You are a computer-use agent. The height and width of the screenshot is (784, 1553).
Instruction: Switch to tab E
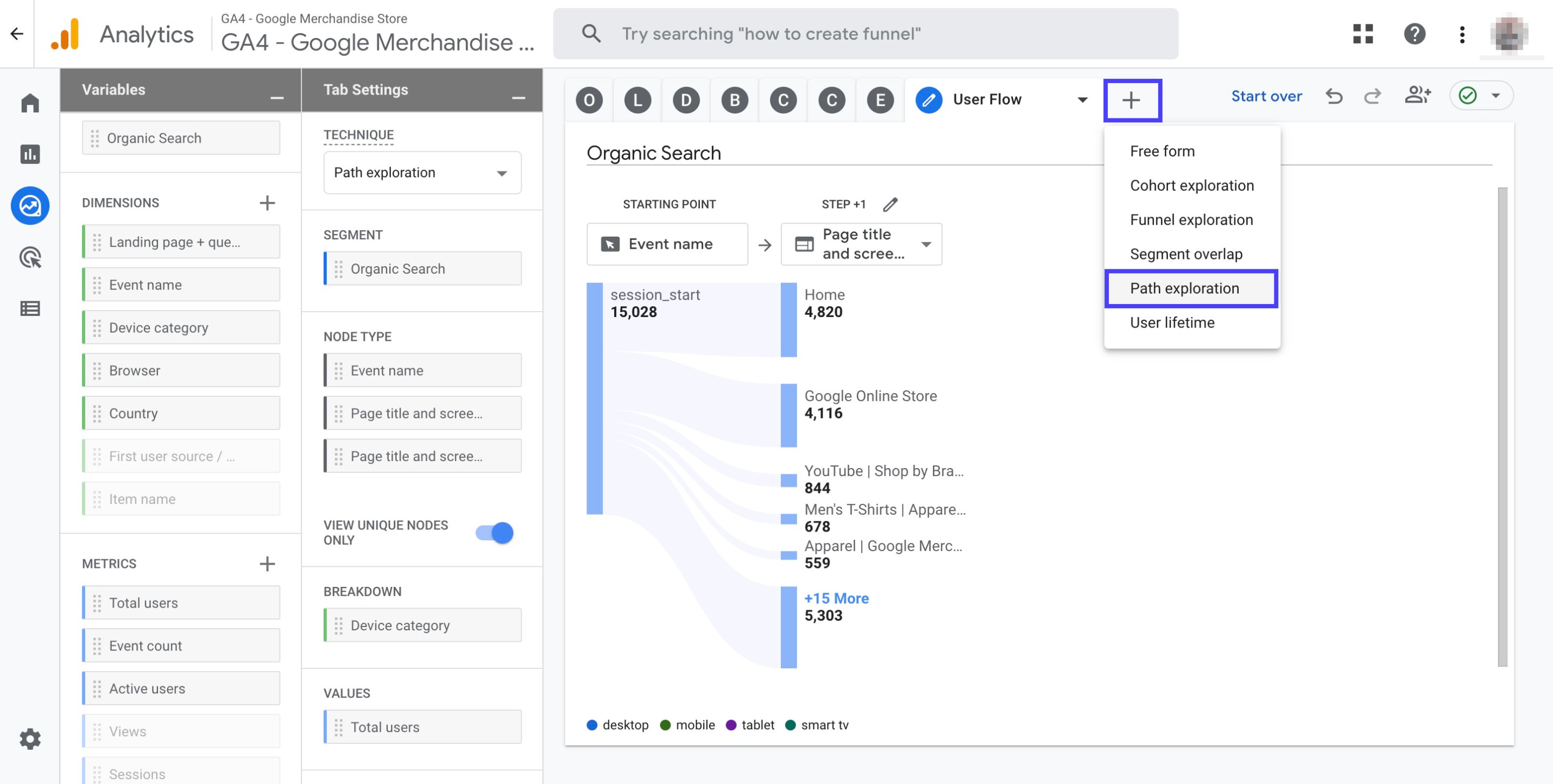[880, 100]
